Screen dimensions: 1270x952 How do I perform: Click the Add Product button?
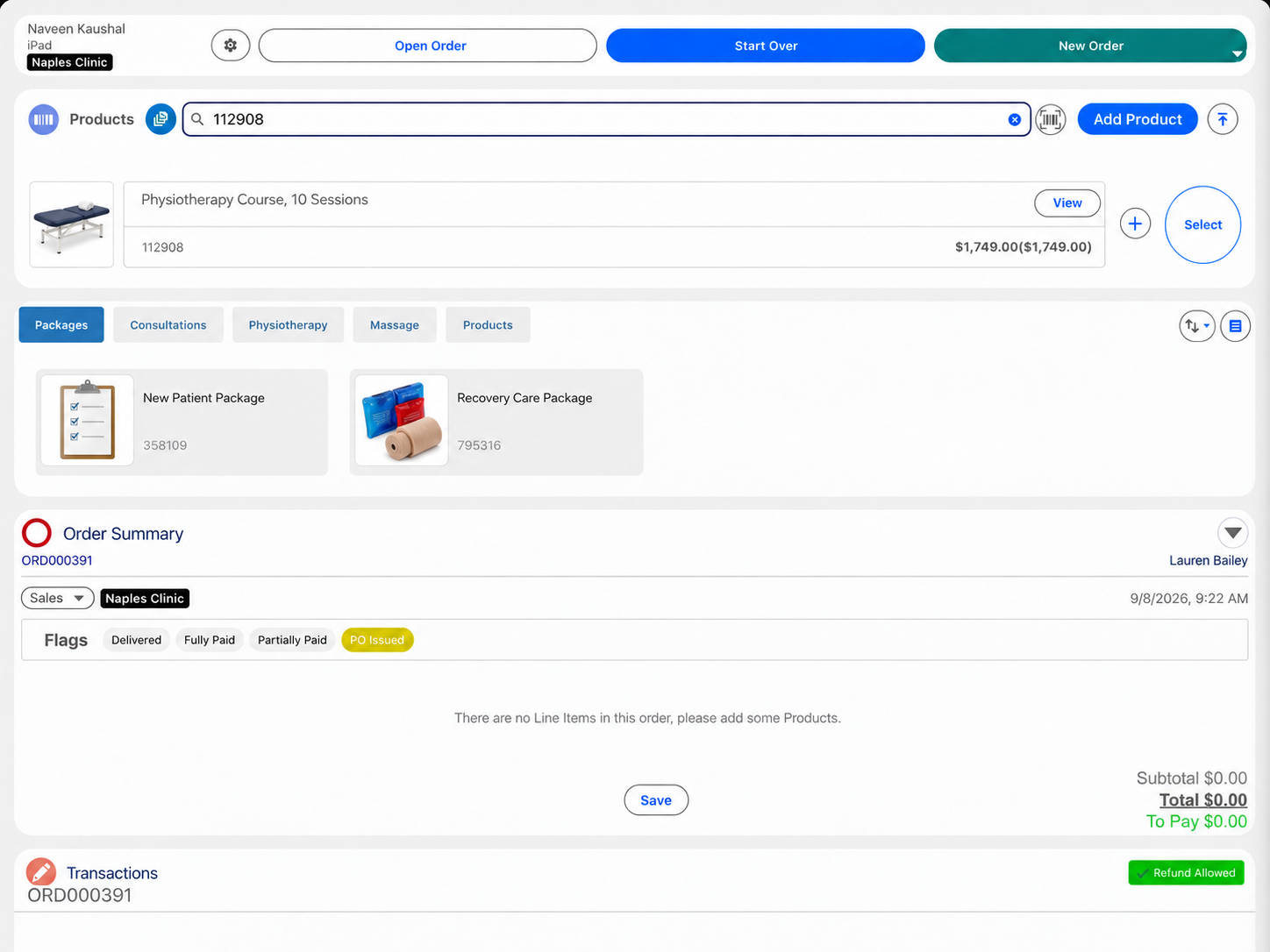pos(1138,119)
